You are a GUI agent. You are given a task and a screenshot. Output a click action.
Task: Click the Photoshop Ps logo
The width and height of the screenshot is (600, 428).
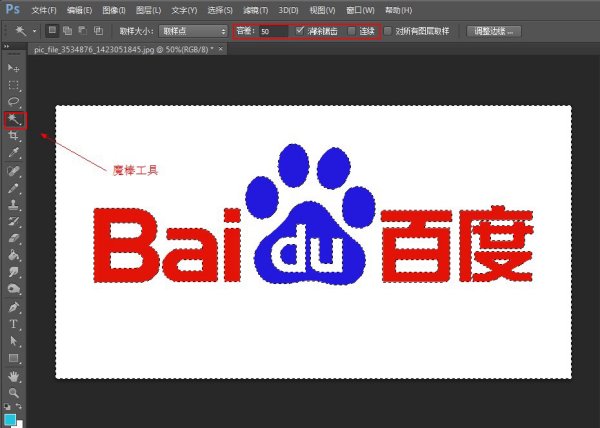click(x=13, y=8)
